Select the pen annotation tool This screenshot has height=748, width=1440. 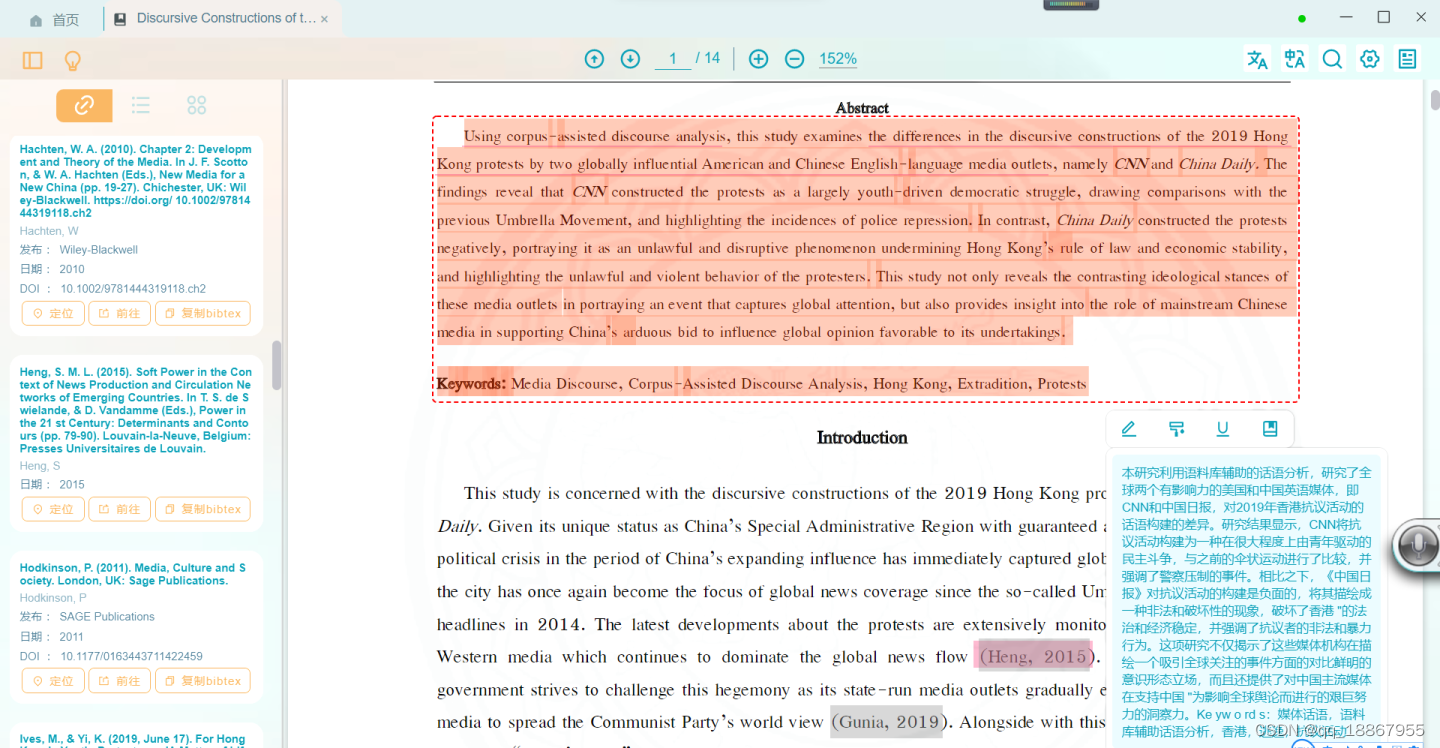pyautogui.click(x=1129, y=429)
